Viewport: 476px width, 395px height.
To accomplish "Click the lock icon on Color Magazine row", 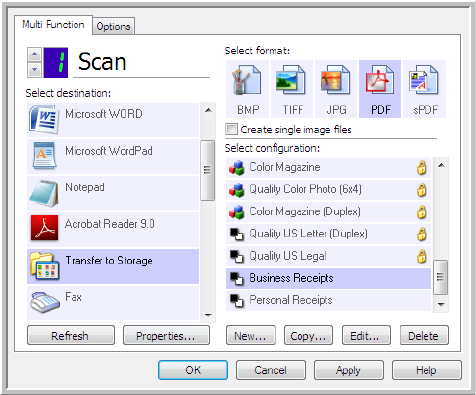I will pos(422,168).
